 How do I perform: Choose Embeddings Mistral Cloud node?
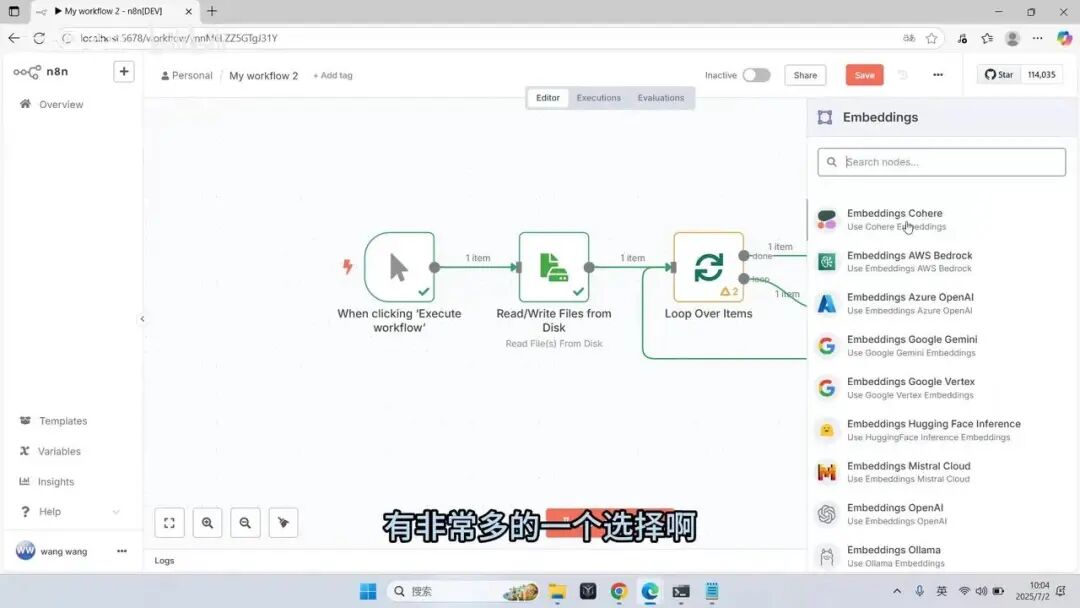click(942, 472)
